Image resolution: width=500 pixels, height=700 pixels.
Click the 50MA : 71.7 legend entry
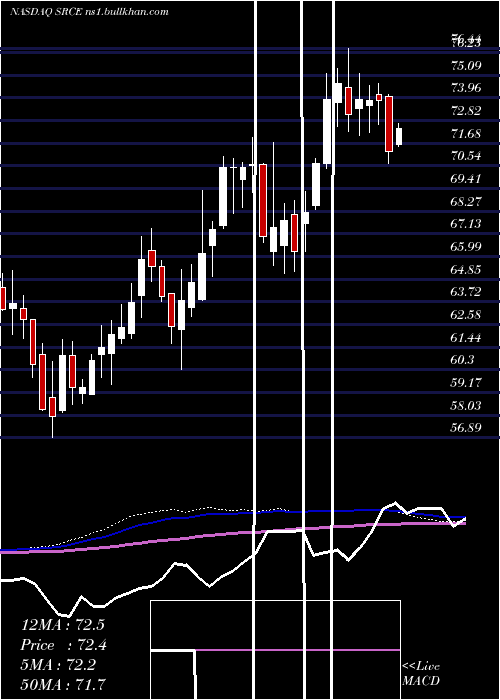[64, 685]
